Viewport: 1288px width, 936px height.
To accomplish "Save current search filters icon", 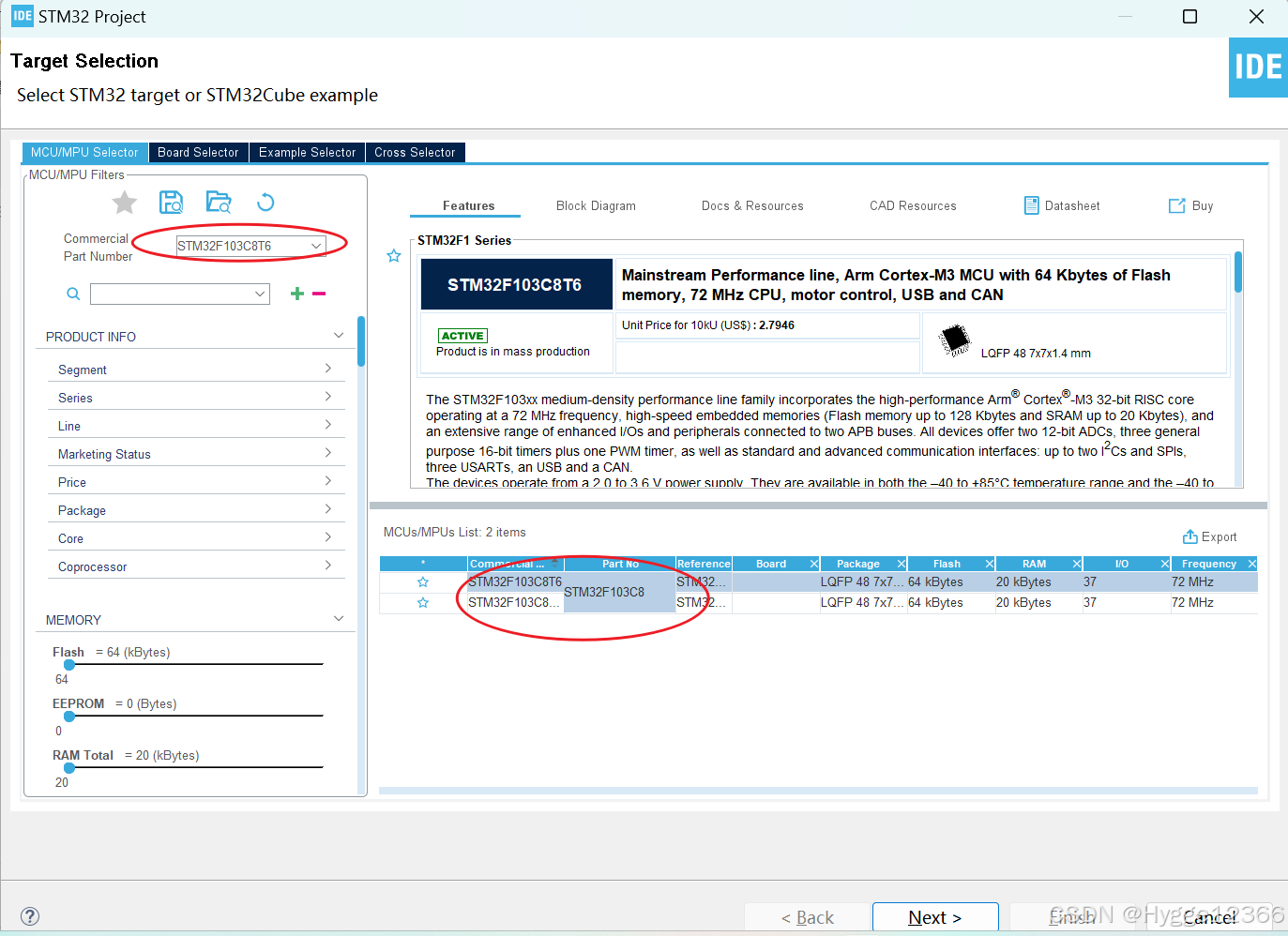I will [x=172, y=203].
